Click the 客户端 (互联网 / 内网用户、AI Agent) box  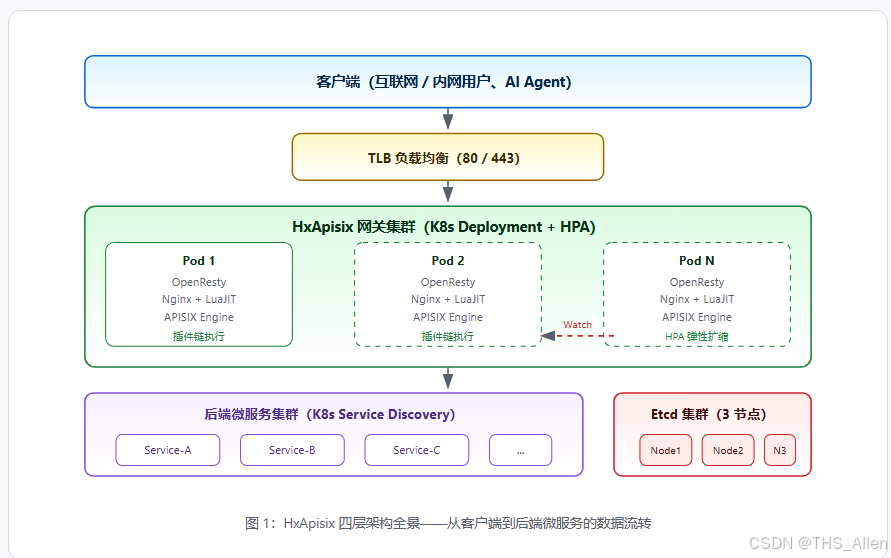[448, 82]
